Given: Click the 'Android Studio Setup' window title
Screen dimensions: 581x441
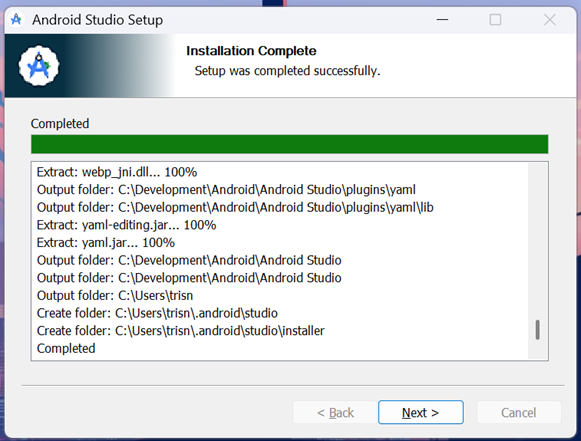Looking at the screenshot, I should pos(97,20).
